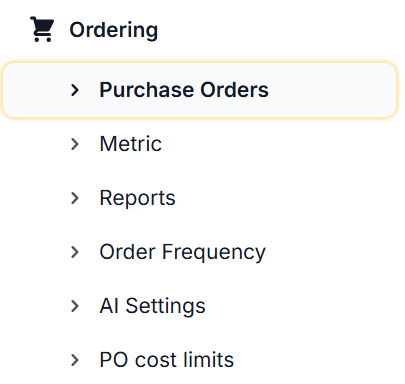Open the Order Frequency item
Image resolution: width=405 pixels, height=384 pixels.
[x=183, y=252]
